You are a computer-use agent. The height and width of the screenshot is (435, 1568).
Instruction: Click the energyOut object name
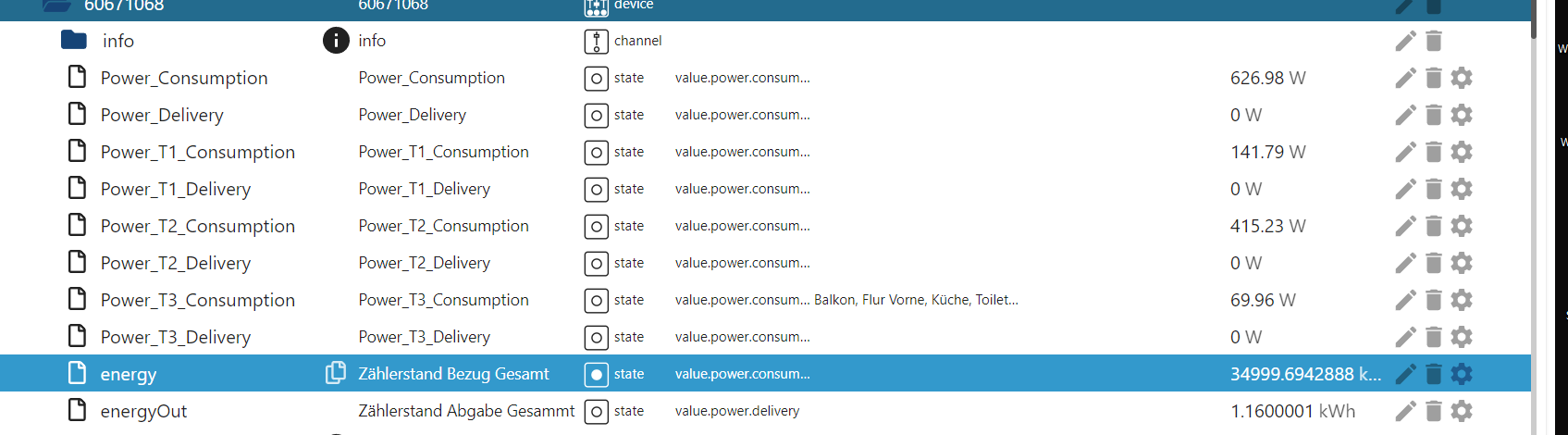(x=143, y=411)
